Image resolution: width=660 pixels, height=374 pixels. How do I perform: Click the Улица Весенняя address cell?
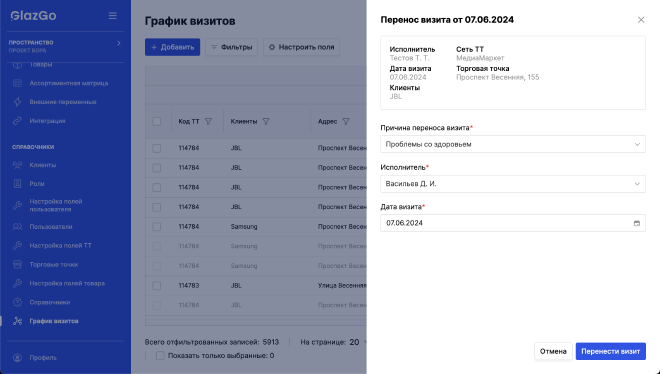(x=342, y=285)
